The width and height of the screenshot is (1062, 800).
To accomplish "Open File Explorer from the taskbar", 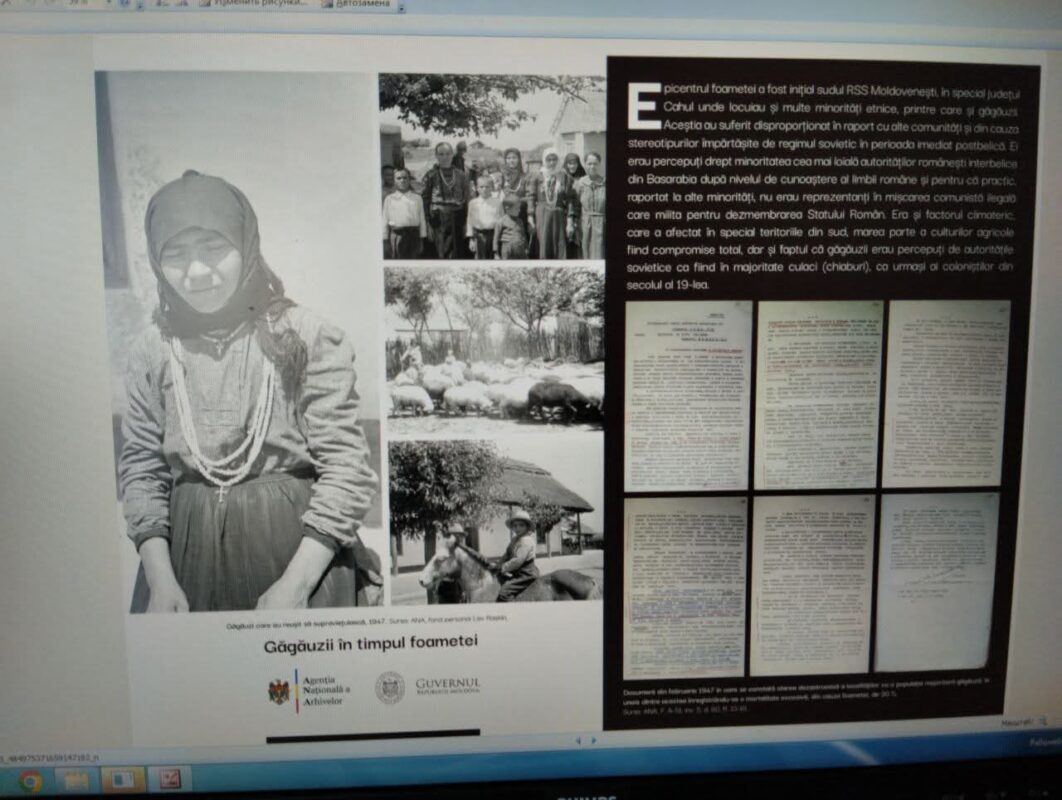I will pyautogui.click(x=78, y=780).
